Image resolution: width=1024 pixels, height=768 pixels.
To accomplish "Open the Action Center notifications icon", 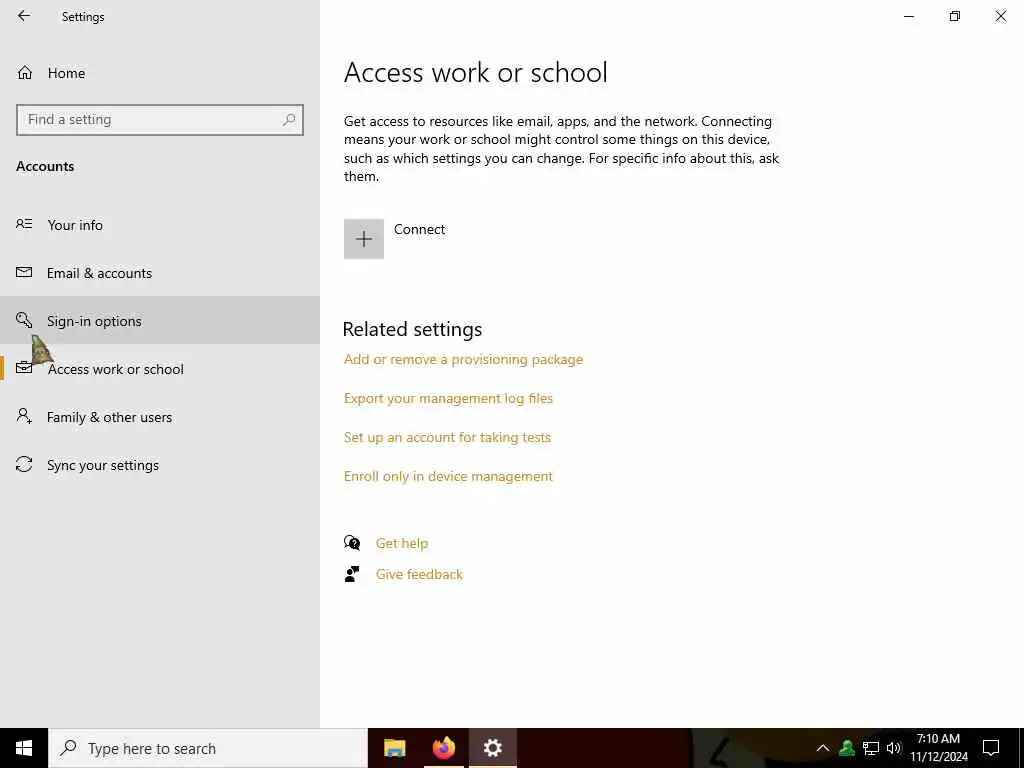I will 991,748.
